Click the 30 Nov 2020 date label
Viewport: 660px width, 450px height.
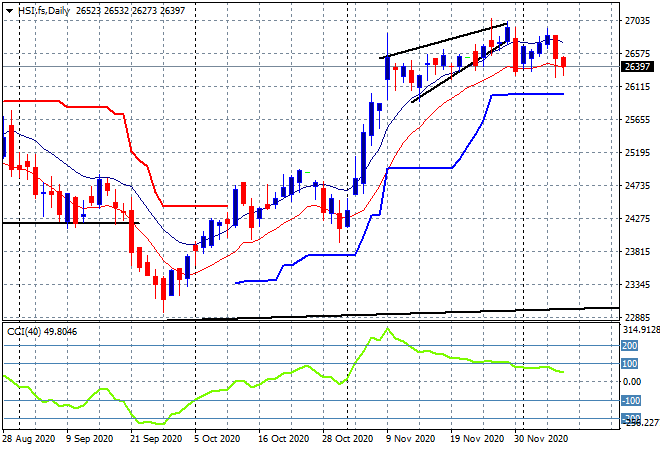[541, 439]
